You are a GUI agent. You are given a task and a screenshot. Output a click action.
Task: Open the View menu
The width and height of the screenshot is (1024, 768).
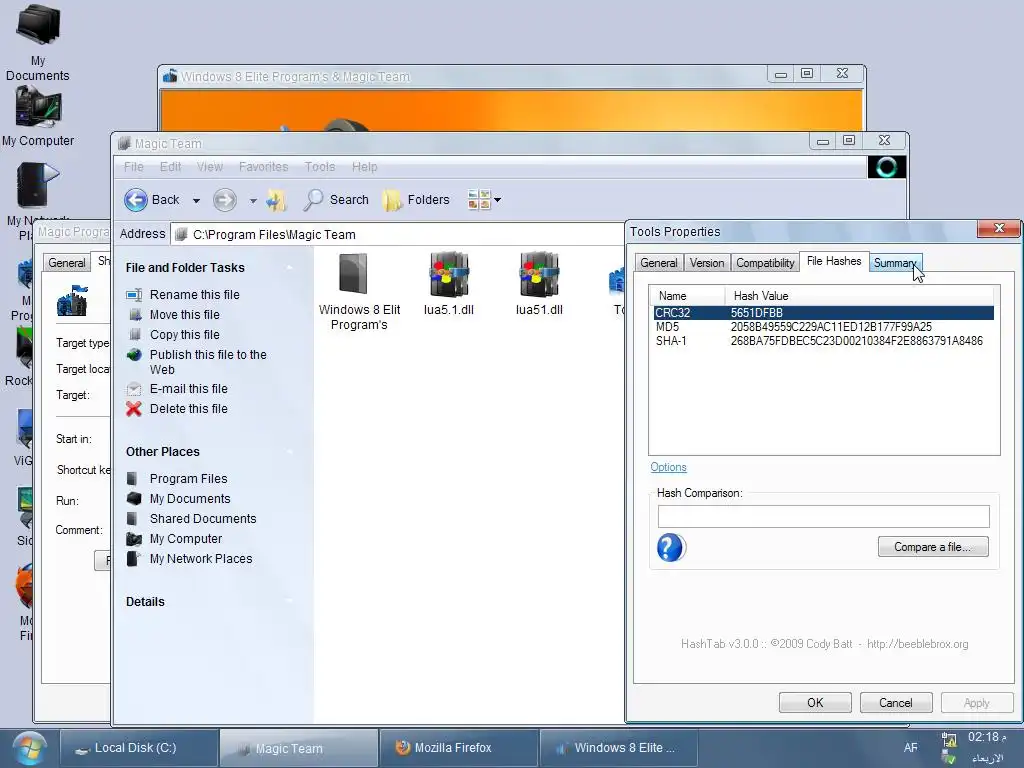(x=210, y=167)
